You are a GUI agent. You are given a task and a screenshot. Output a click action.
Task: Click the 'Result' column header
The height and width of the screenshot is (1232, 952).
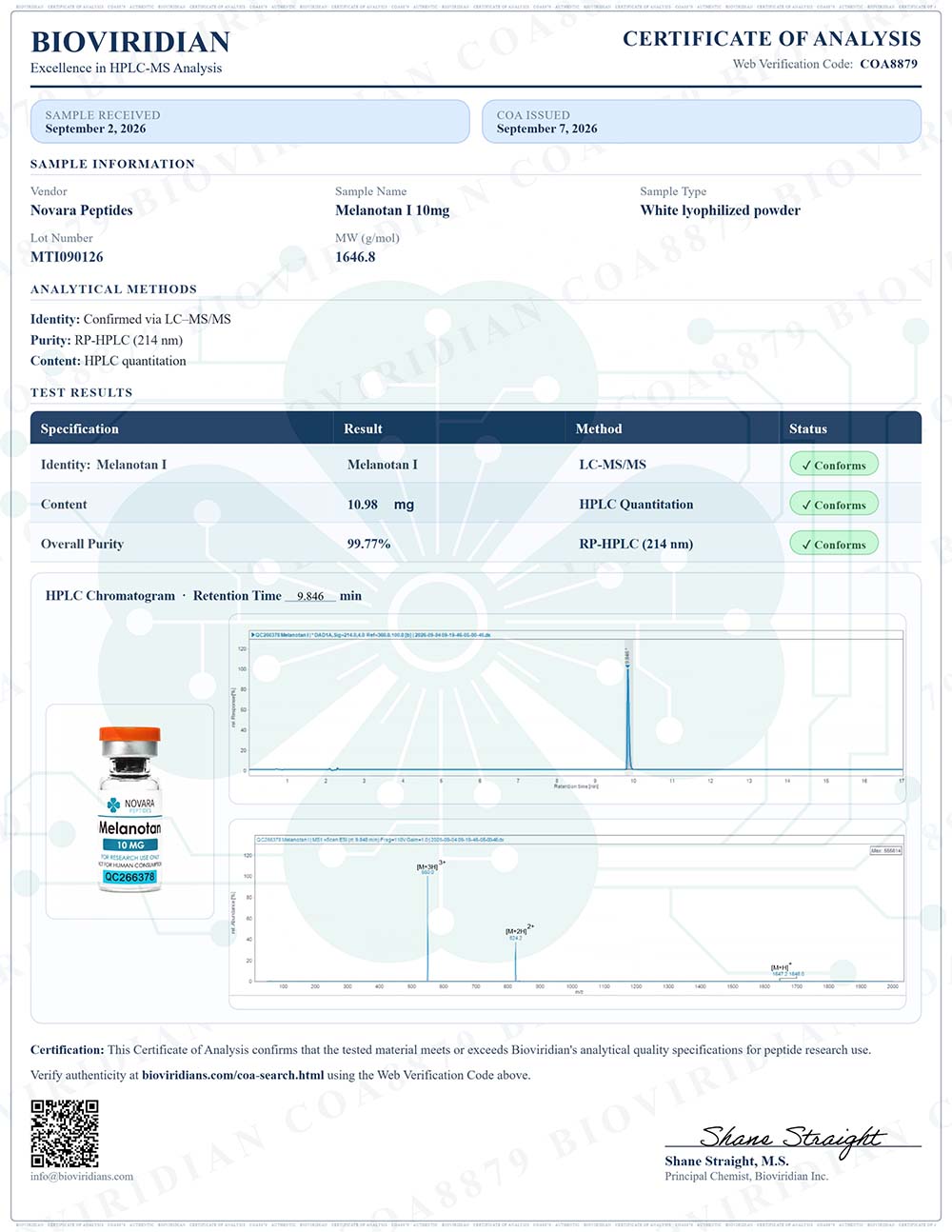(363, 428)
